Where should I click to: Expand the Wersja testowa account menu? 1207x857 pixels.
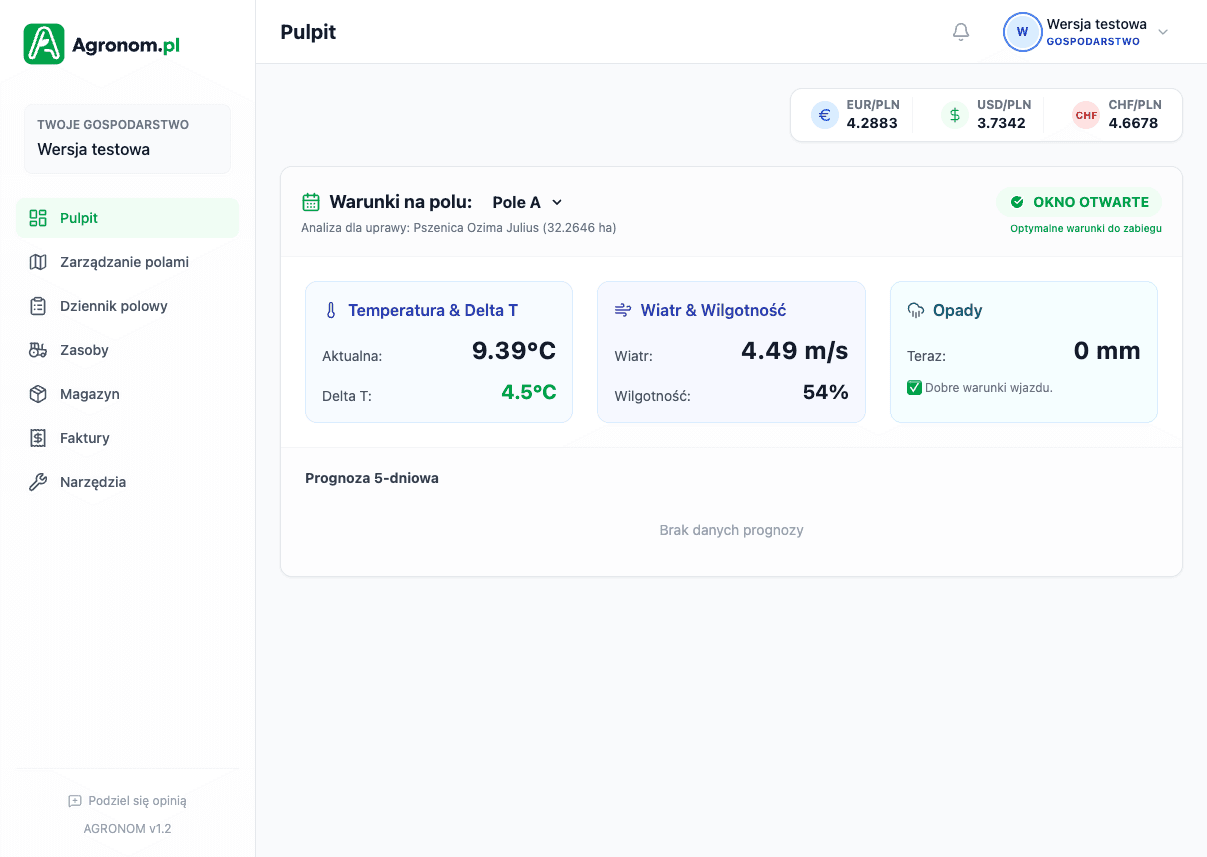[1163, 32]
